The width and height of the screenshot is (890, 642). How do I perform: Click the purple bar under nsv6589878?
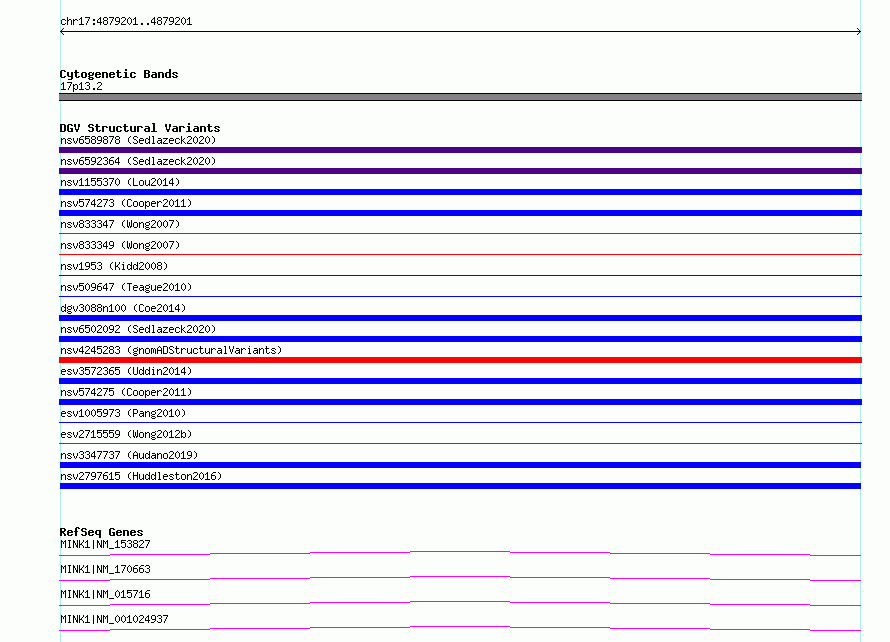click(460, 150)
